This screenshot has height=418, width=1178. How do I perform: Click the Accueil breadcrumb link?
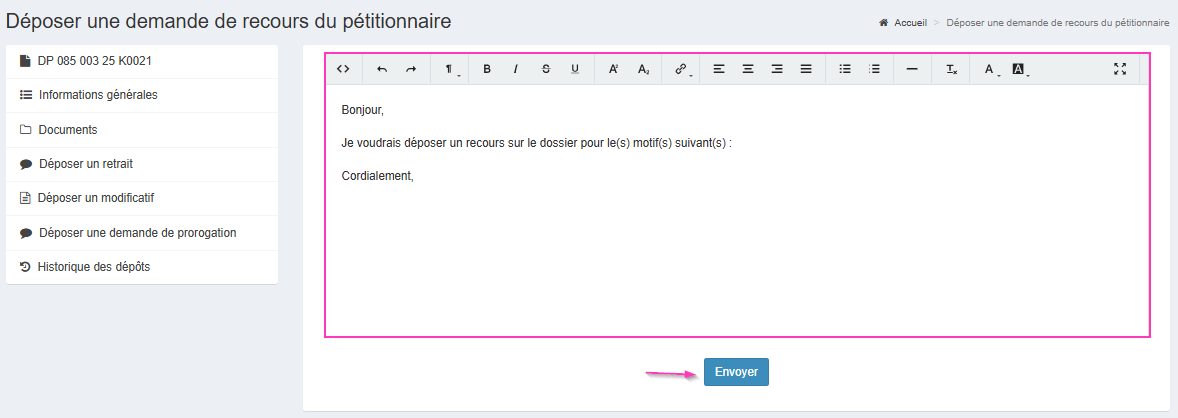[910, 21]
